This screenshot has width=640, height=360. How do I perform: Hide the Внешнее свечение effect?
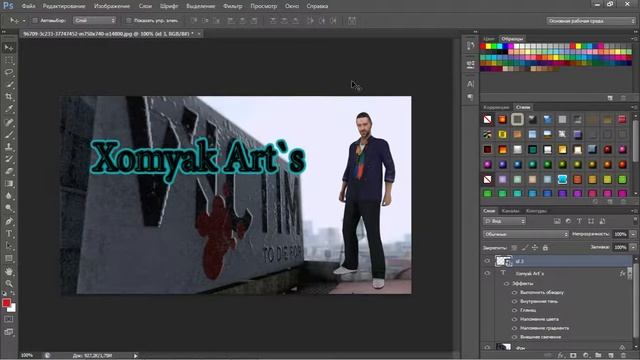click(514, 337)
